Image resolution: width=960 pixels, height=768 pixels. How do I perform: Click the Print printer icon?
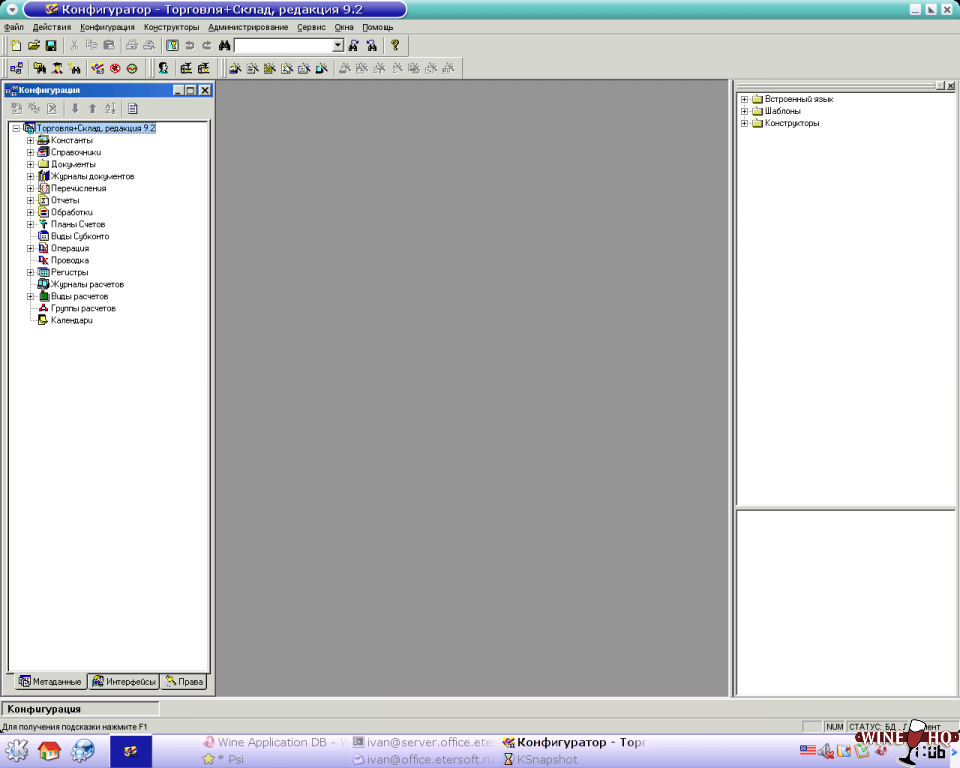pos(132,45)
